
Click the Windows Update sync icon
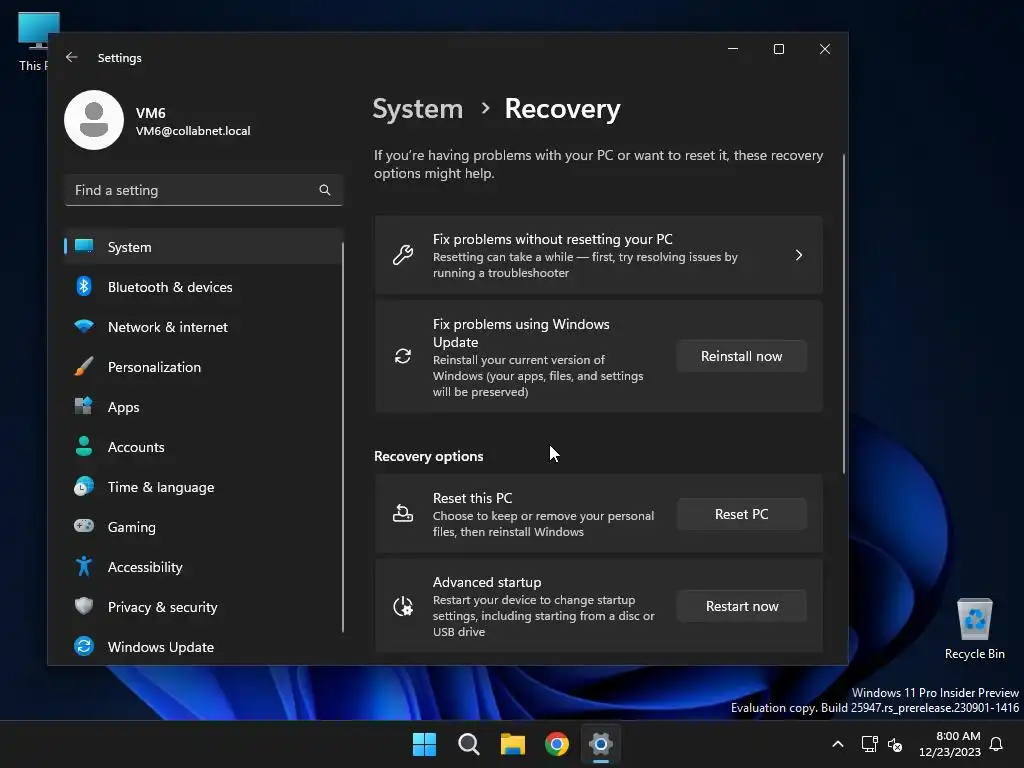(x=84, y=646)
